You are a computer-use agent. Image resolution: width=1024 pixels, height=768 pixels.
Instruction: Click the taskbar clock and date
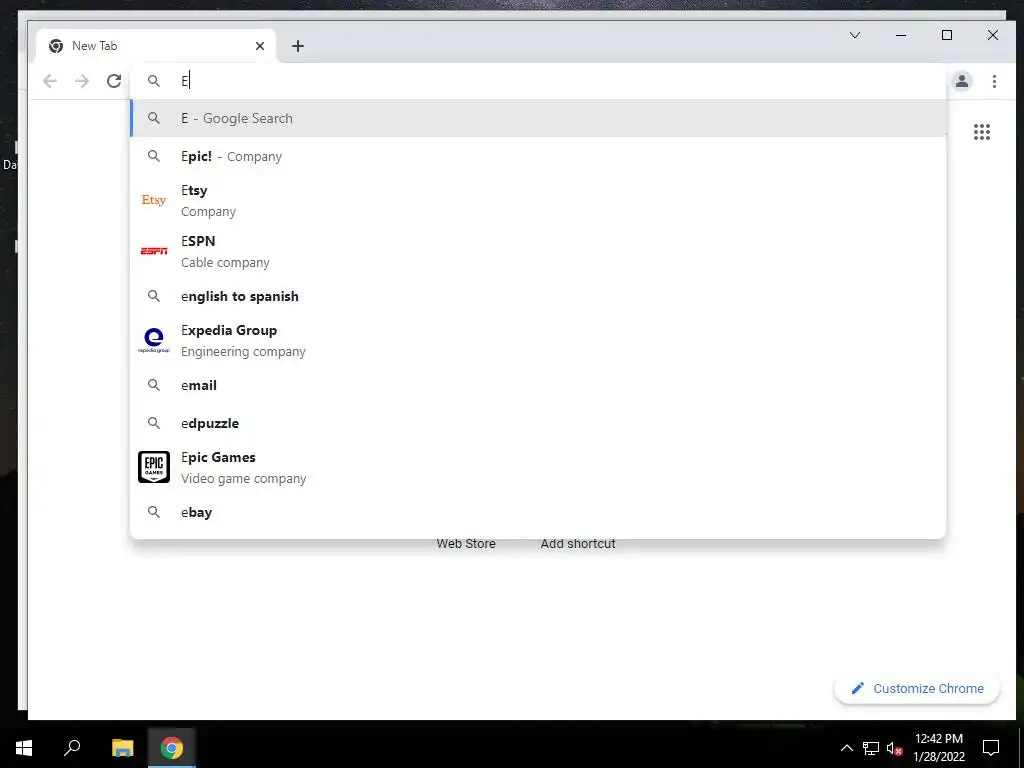(x=938, y=747)
